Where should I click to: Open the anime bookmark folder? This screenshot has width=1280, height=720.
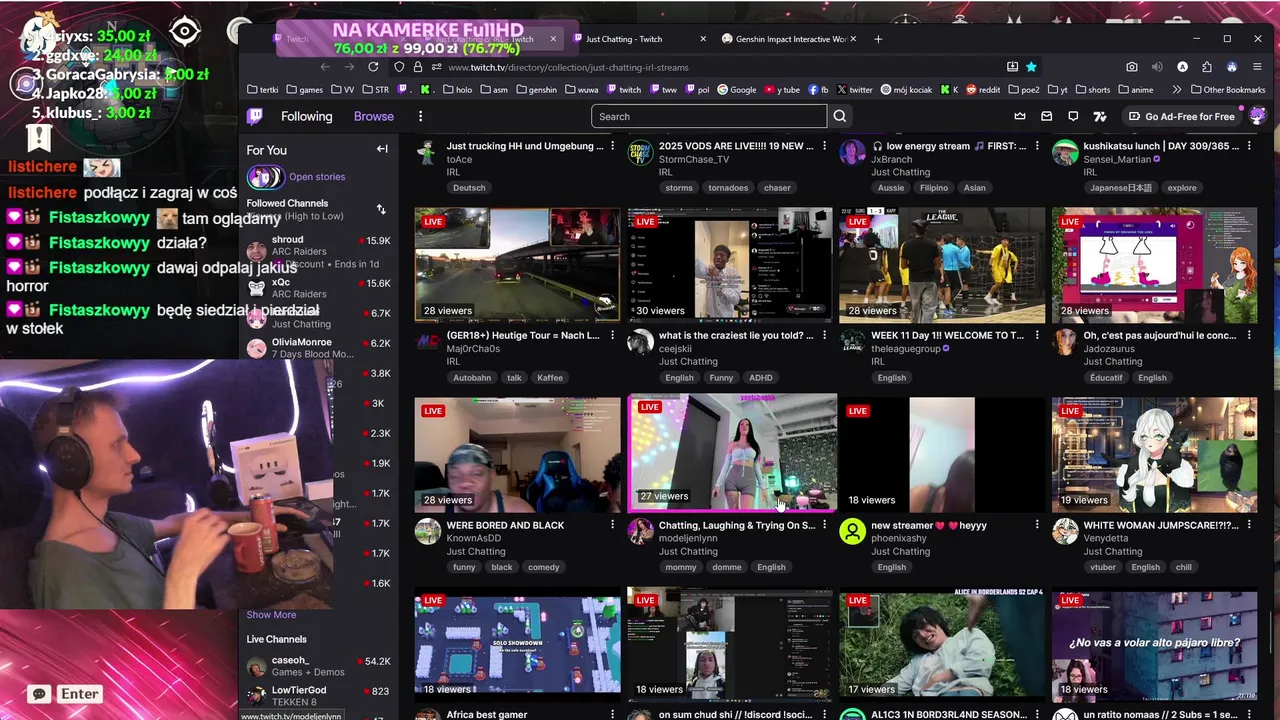[1134, 89]
